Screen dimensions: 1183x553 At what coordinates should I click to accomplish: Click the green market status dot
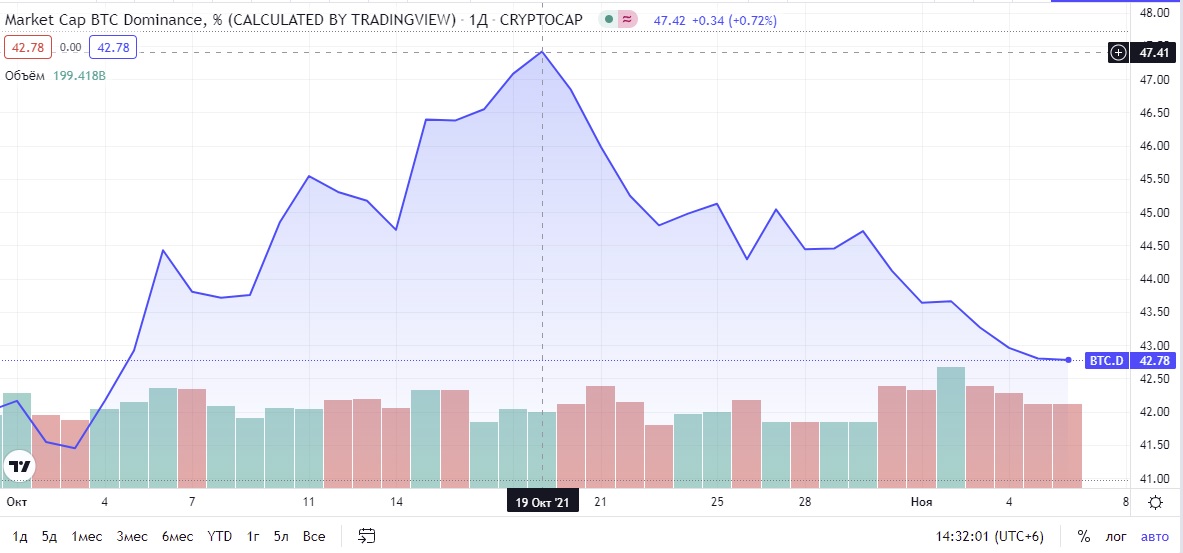tap(609, 19)
